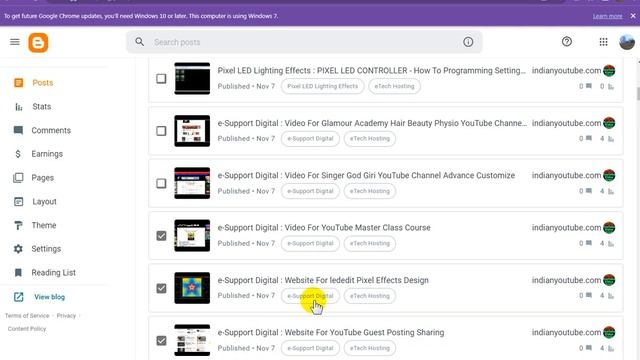
Task: Click the Blogger logo icon
Action: coord(38,42)
